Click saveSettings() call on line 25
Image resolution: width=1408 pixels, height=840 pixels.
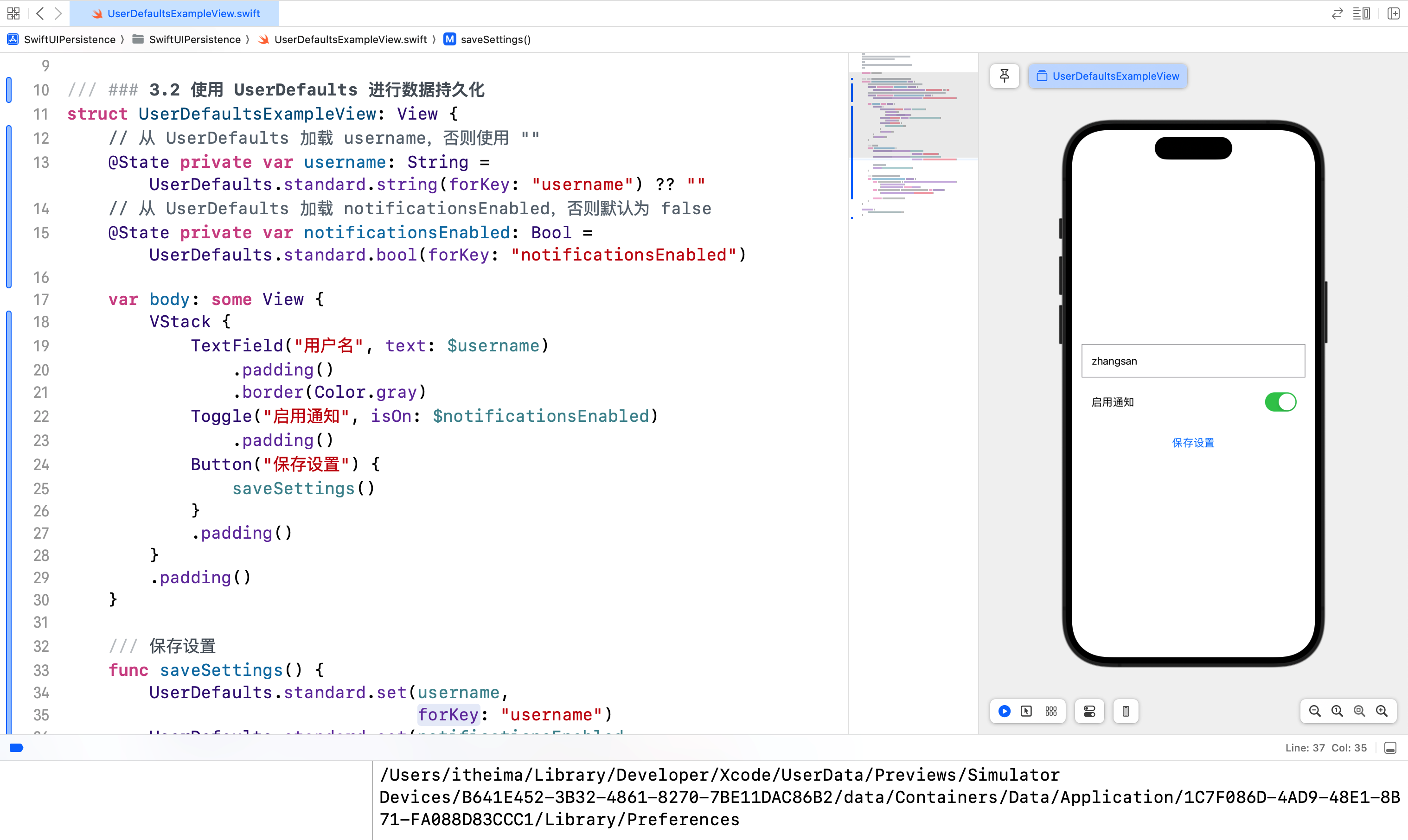pos(303,489)
